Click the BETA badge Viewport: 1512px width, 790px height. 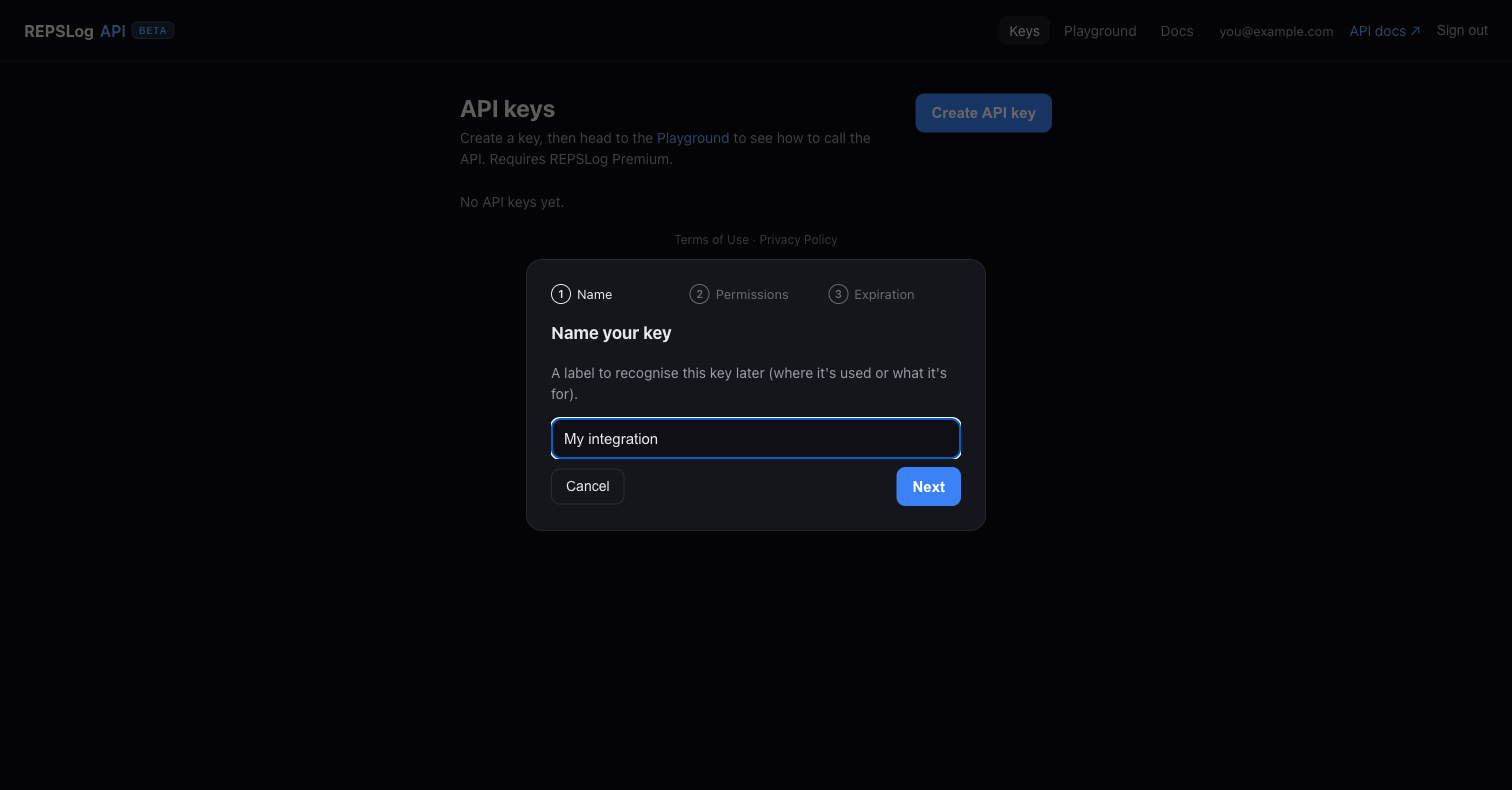click(153, 31)
